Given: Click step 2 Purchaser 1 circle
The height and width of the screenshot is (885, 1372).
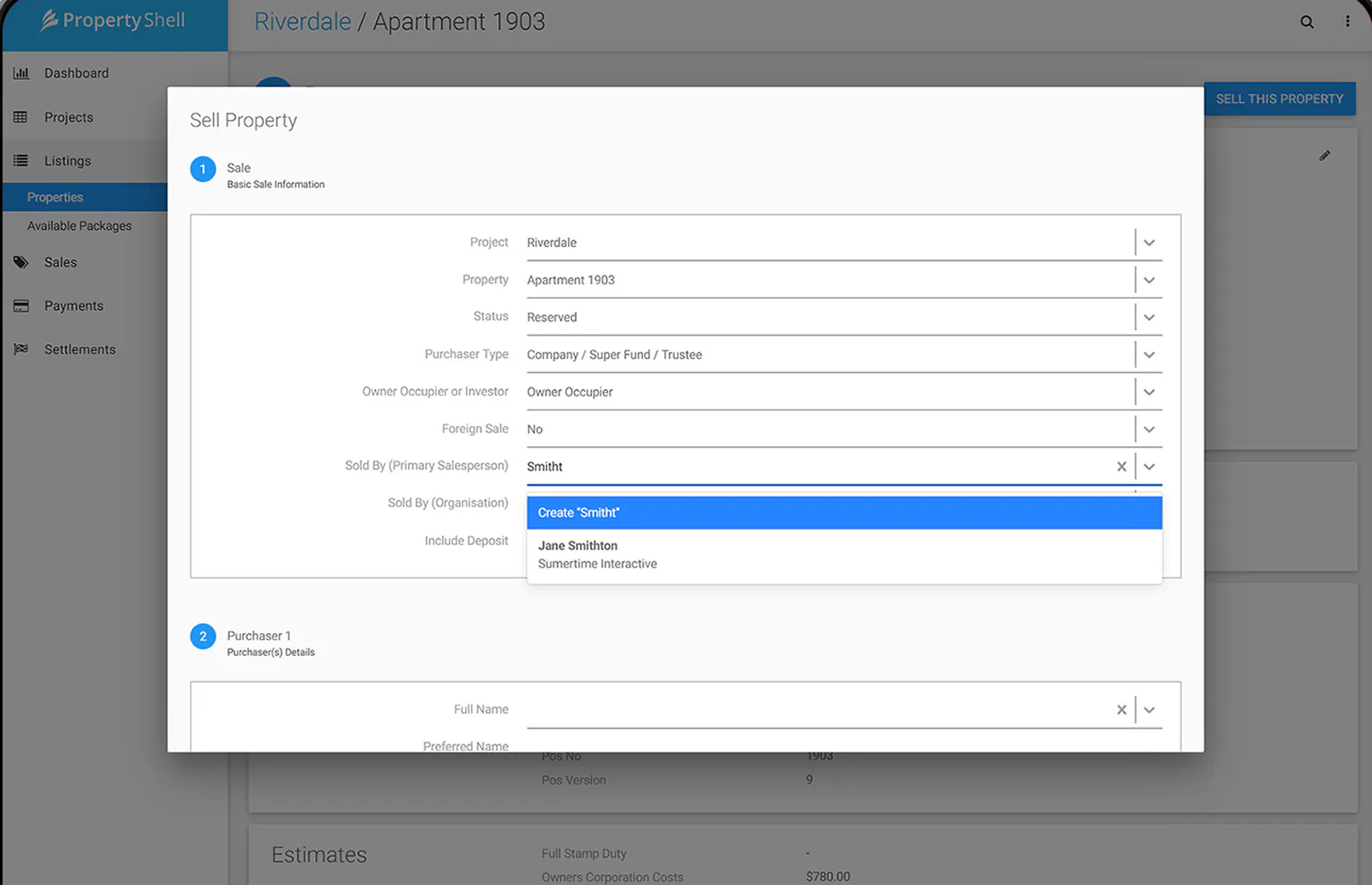Looking at the screenshot, I should [203, 636].
